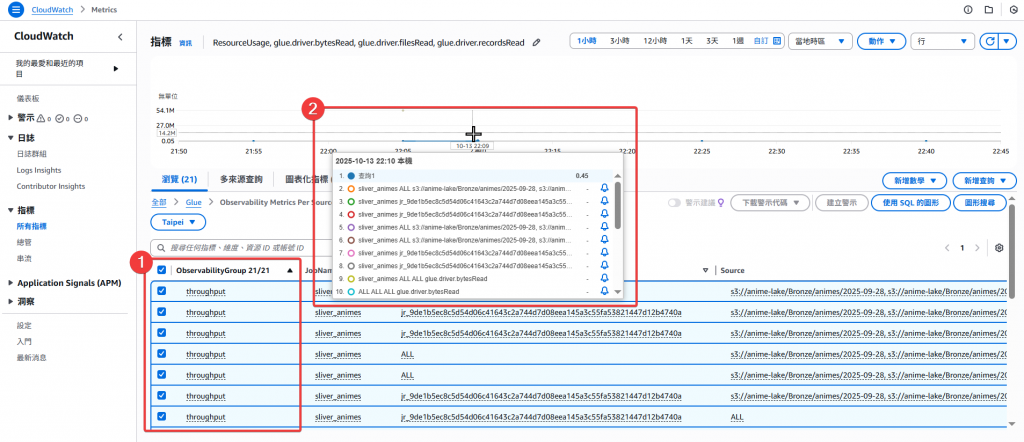Viewport: 1024px width, 442px height.
Task: Click the Glue breadcrumb link
Action: (x=193, y=203)
